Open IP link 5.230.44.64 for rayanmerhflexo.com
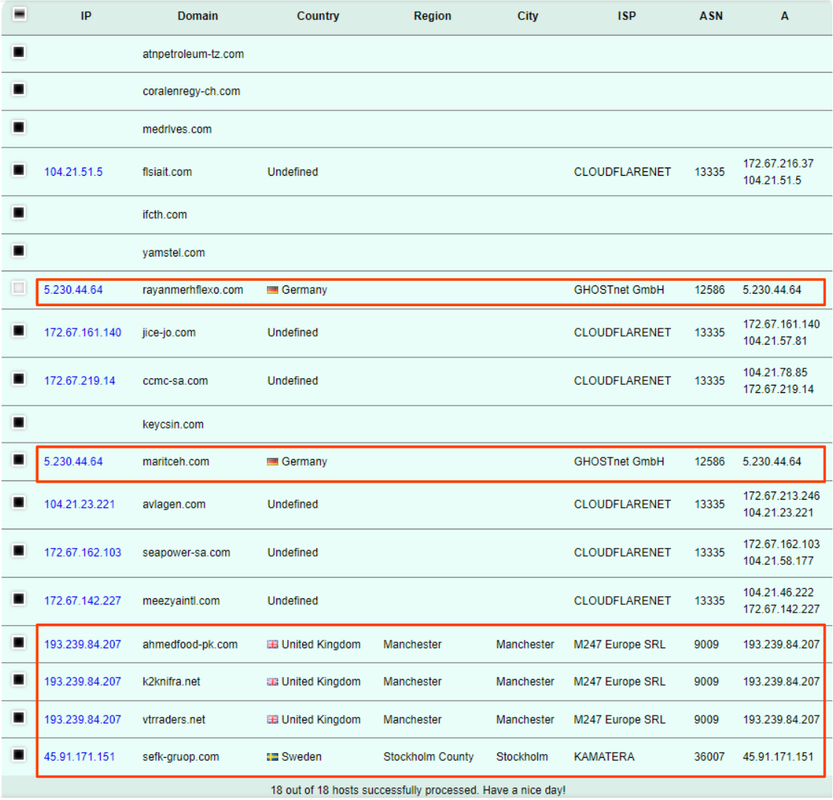Screen dimensions: 833x800 (x=73, y=290)
